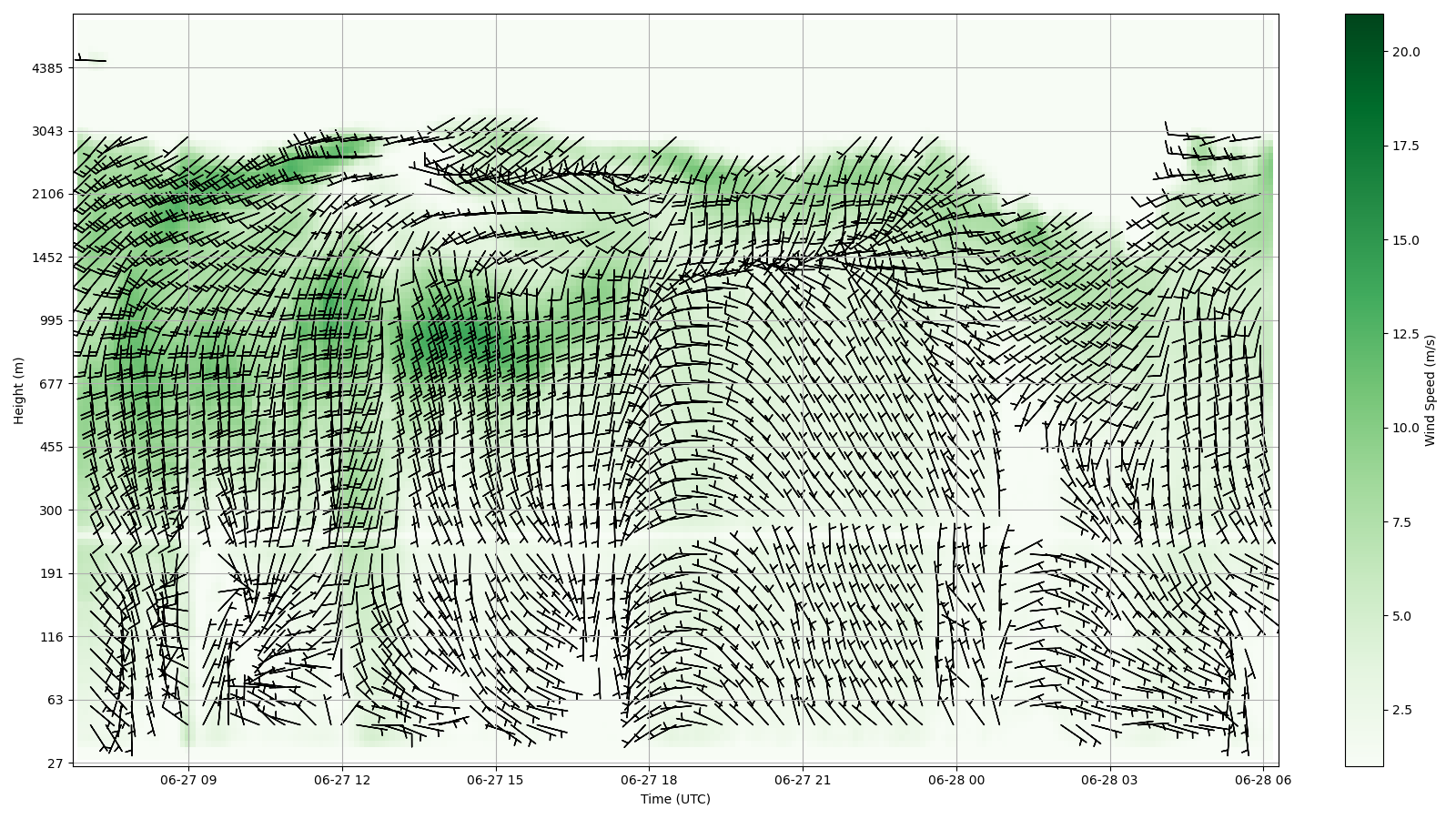Screen dimensions: 1456x819
Task: Select the '06-27 09' time tick label
Action: pyautogui.click(x=189, y=780)
